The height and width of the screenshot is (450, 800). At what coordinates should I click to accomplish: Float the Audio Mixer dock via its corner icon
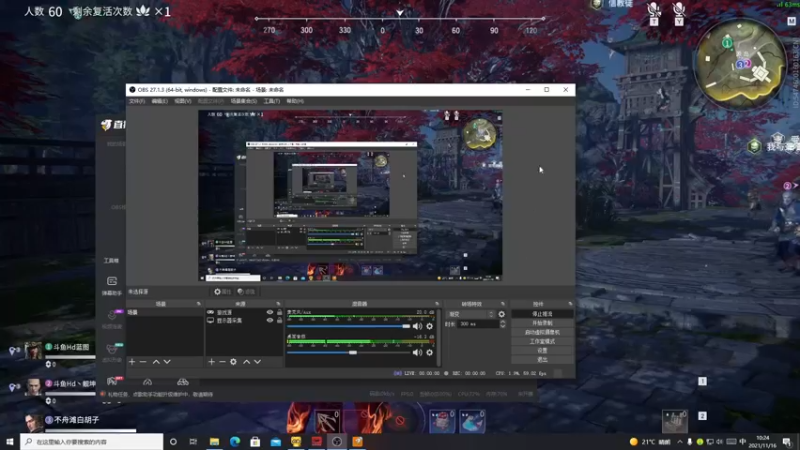click(x=437, y=304)
